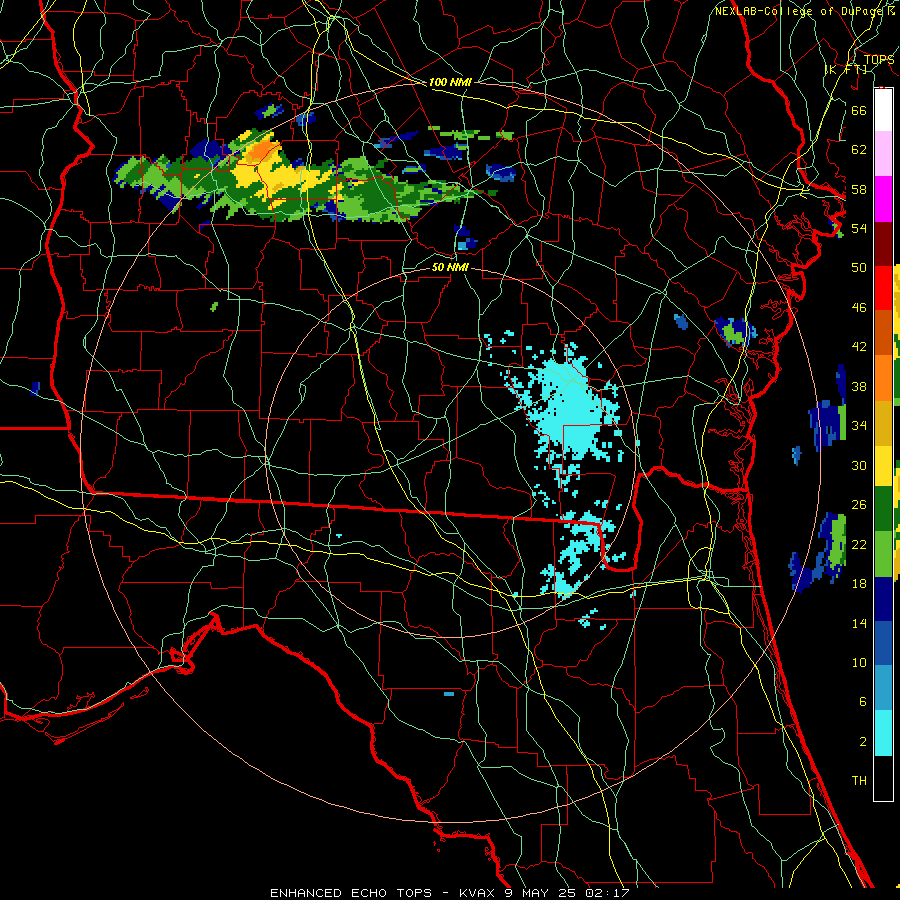
Task: Click the '38' legend value
Action: tap(859, 386)
